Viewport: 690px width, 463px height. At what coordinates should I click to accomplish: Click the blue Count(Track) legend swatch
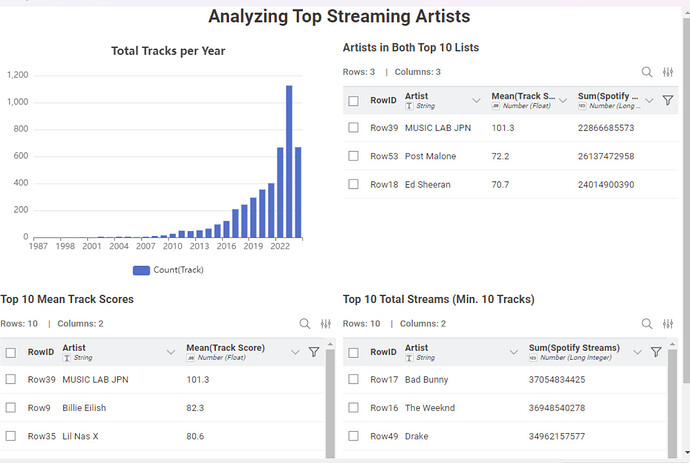tap(141, 270)
